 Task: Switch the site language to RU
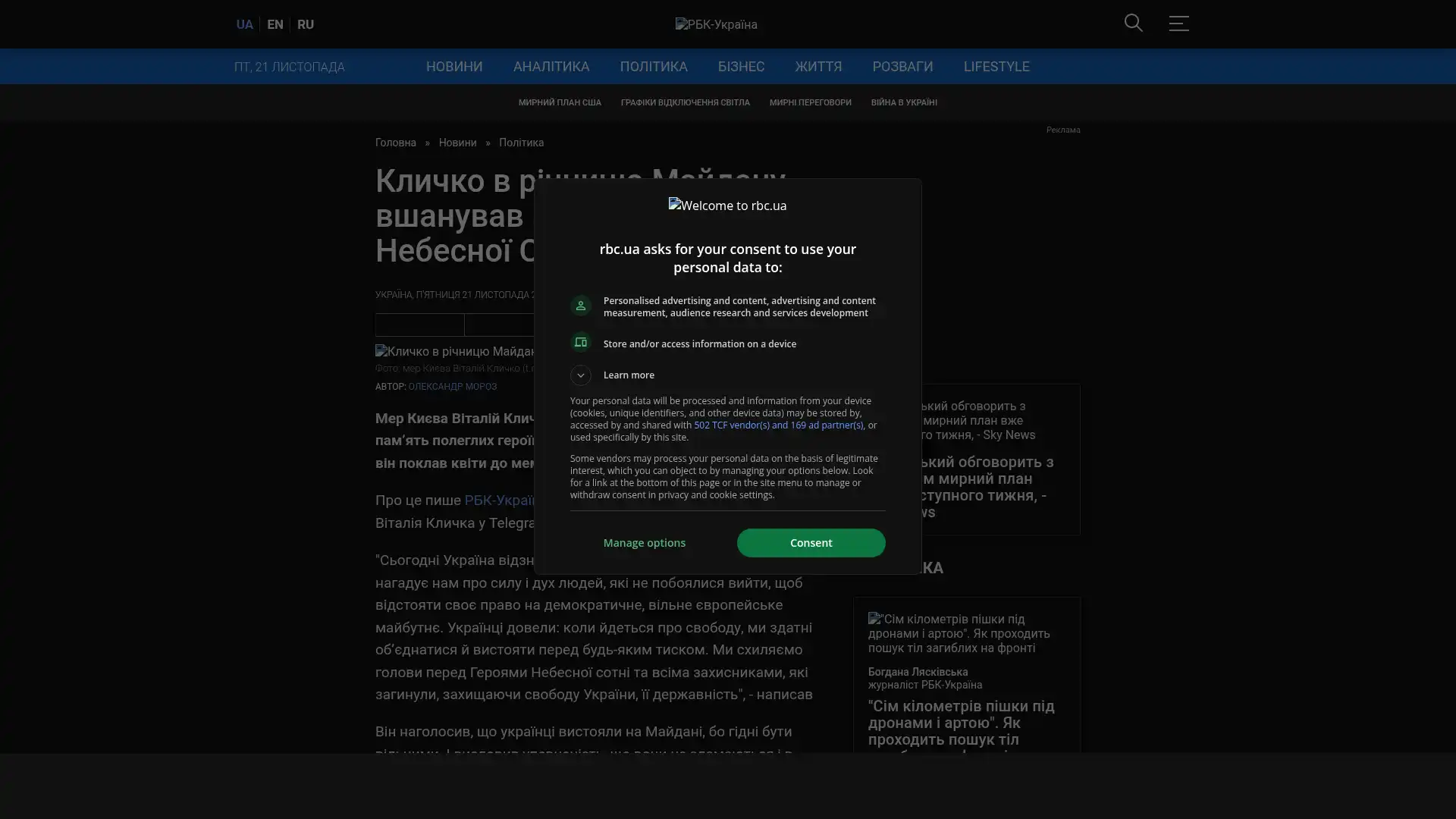pos(305,25)
